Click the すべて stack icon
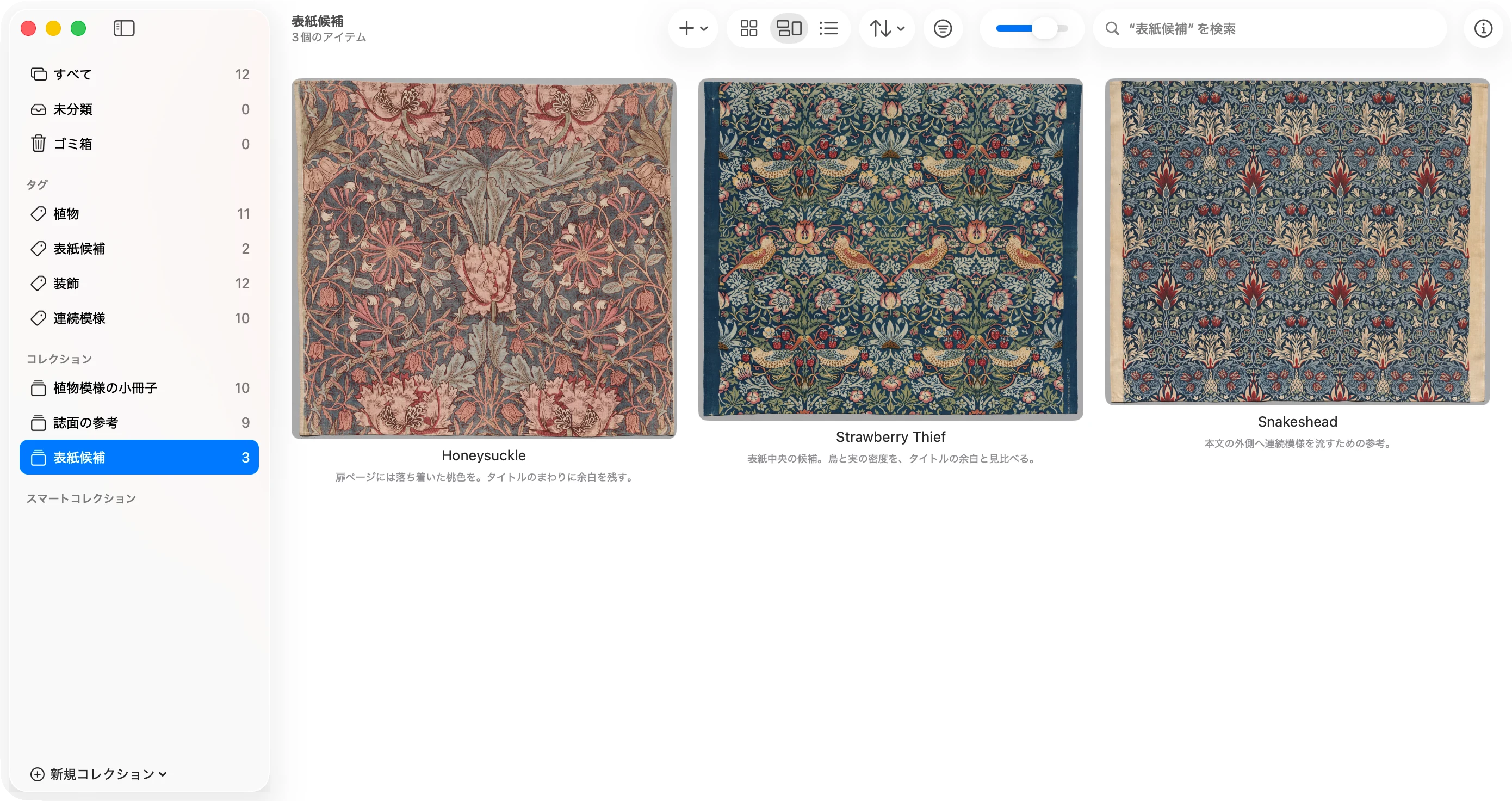Image resolution: width=1512 pixels, height=801 pixels. pos(38,75)
